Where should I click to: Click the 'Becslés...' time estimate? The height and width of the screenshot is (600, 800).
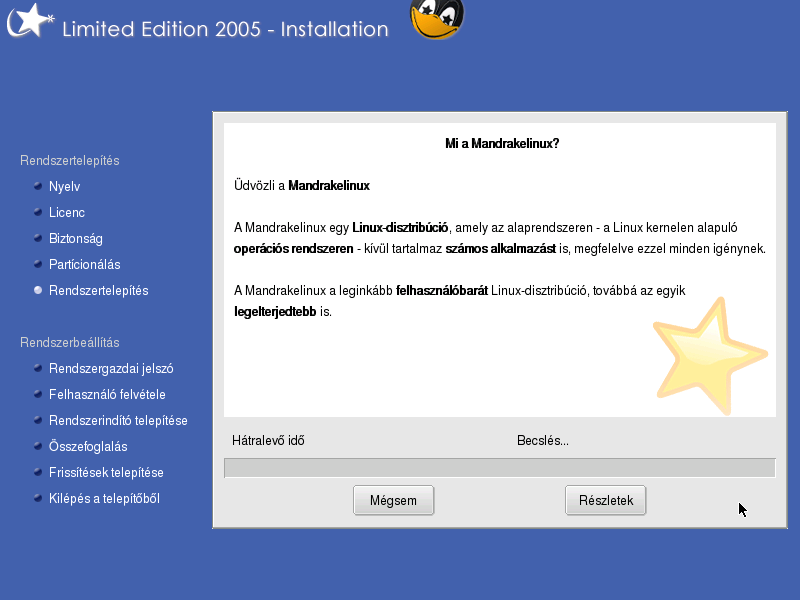(x=543, y=440)
